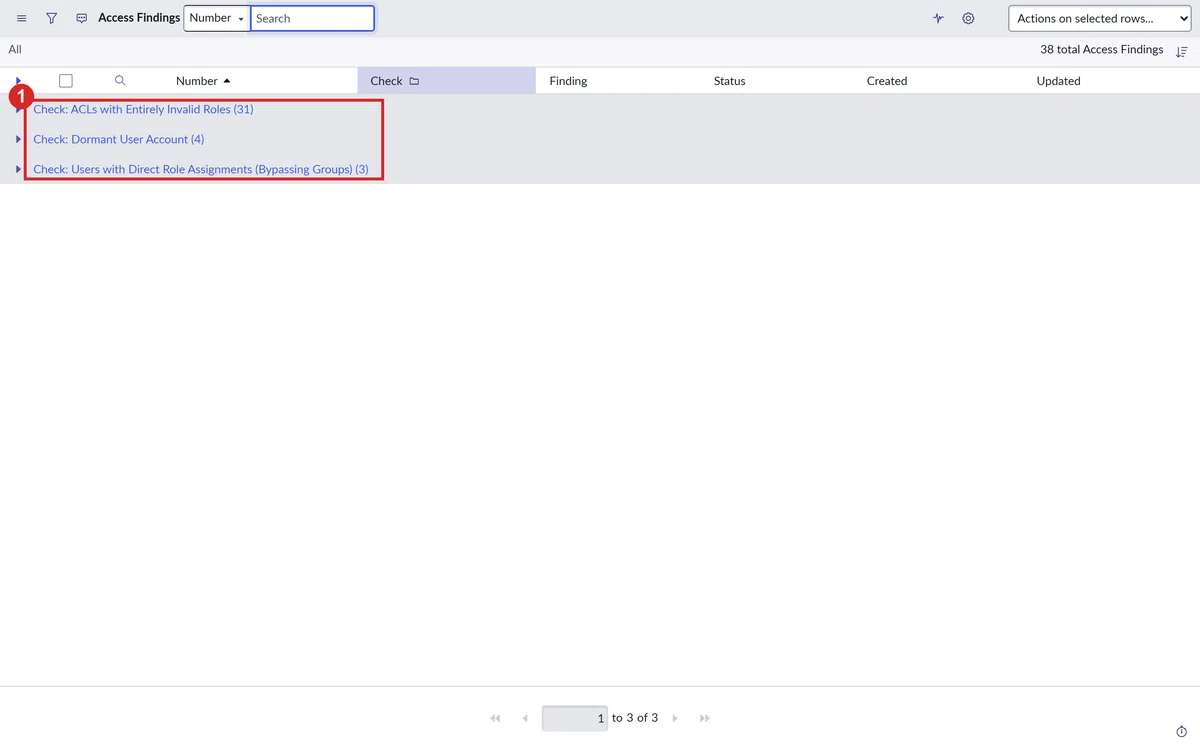1200x750 pixels.
Task: Open the Actions on selected rows dropdown
Action: tap(1100, 18)
